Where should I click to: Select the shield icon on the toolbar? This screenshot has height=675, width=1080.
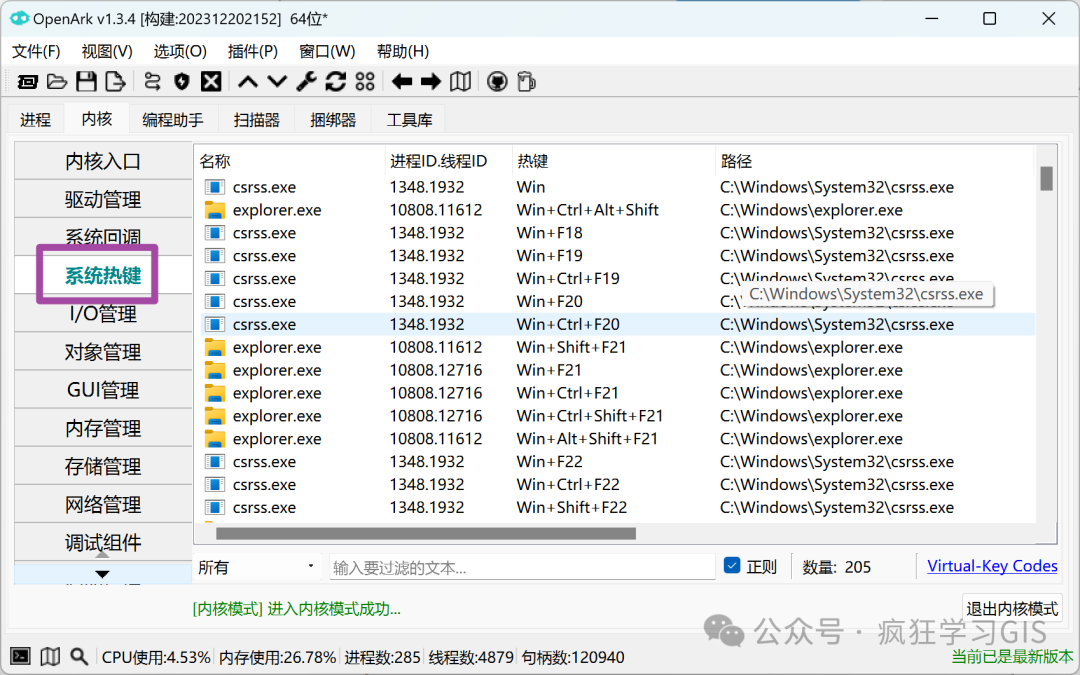(x=181, y=81)
